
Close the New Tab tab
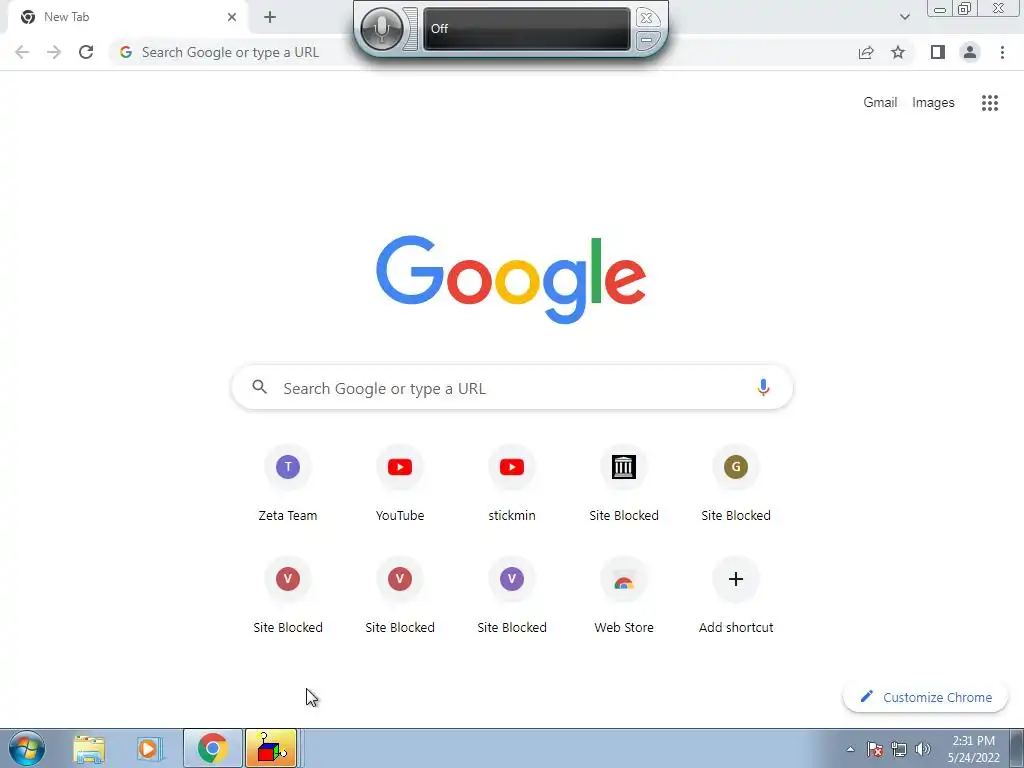[232, 17]
